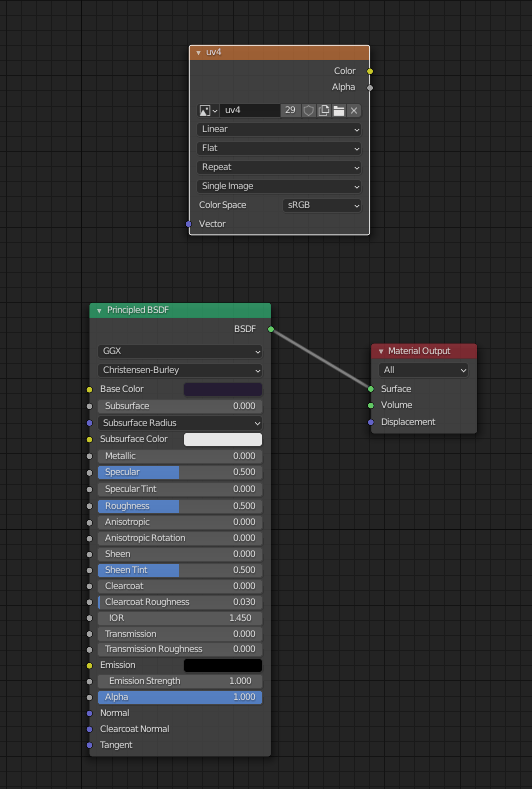This screenshot has width=532, height=789.
Task: Click the Clearcoat Roughness slider
Action: click(180, 602)
